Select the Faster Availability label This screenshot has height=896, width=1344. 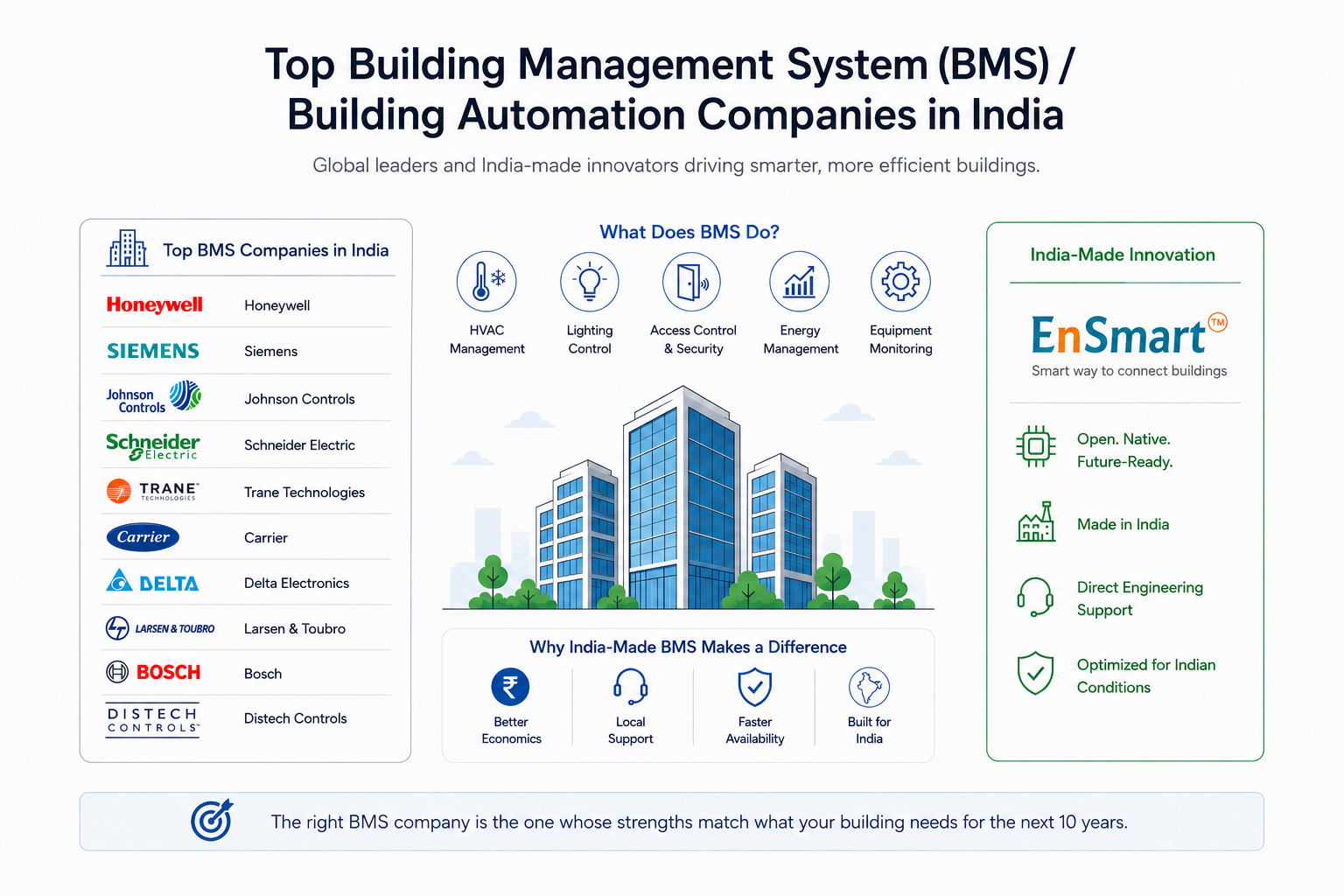755,731
